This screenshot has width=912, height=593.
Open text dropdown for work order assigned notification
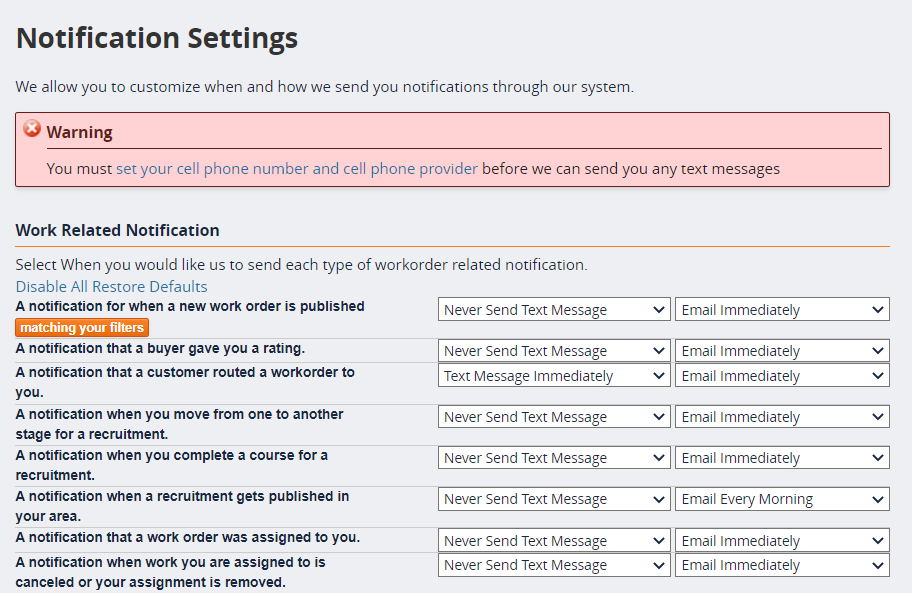click(x=553, y=540)
